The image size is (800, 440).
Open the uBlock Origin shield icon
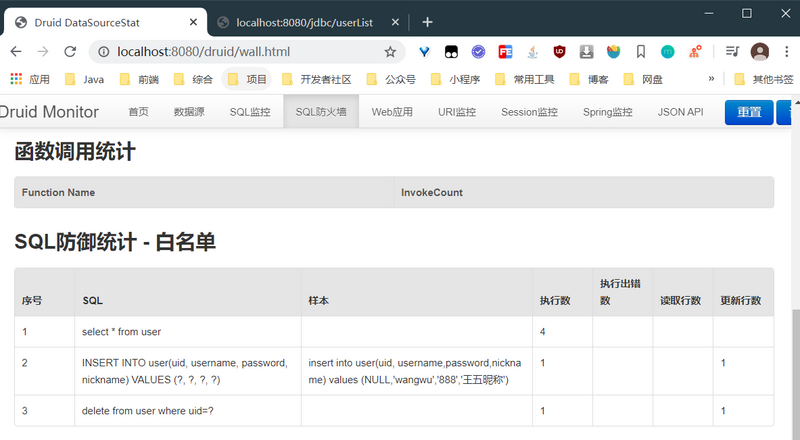tap(560, 52)
